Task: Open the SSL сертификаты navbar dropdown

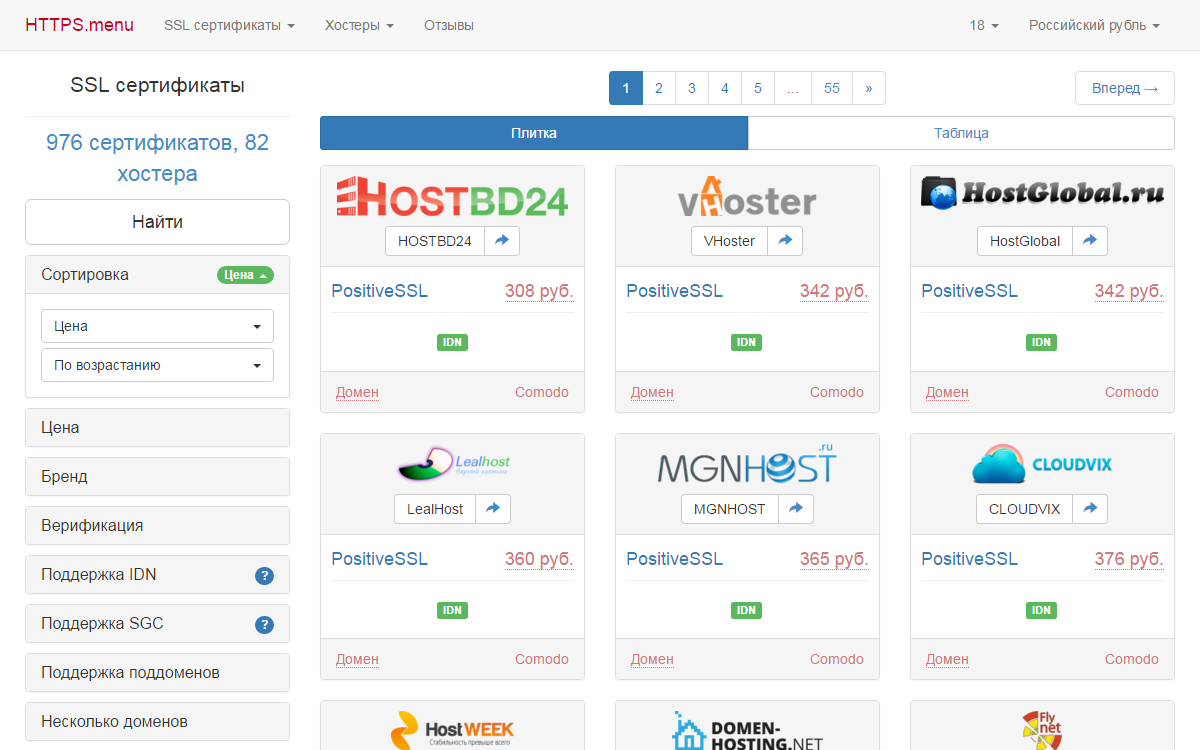Action: tap(229, 25)
